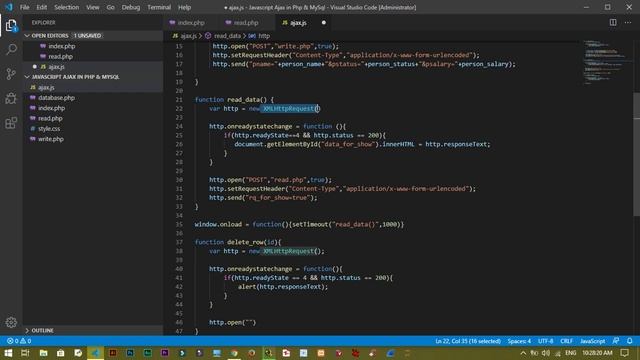The width and height of the screenshot is (640, 360).
Task: Open ajax.js in the project folder
Action: (x=47, y=87)
